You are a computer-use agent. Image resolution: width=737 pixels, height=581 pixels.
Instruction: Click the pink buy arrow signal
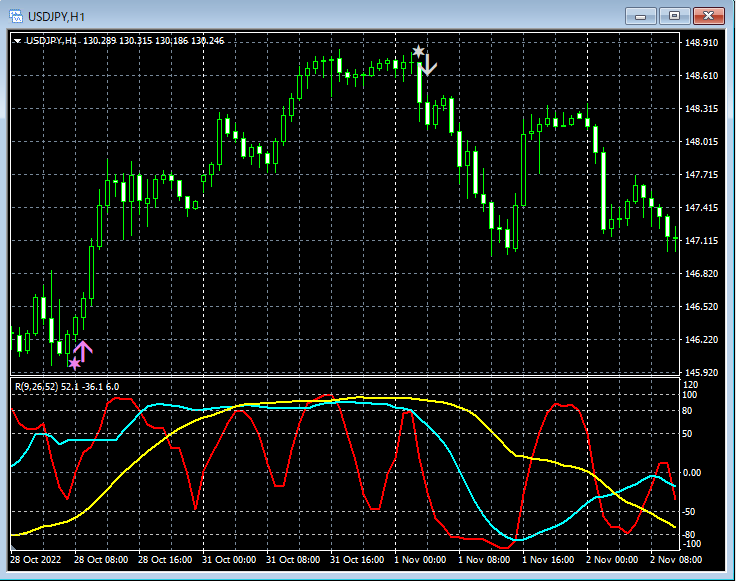pos(83,350)
